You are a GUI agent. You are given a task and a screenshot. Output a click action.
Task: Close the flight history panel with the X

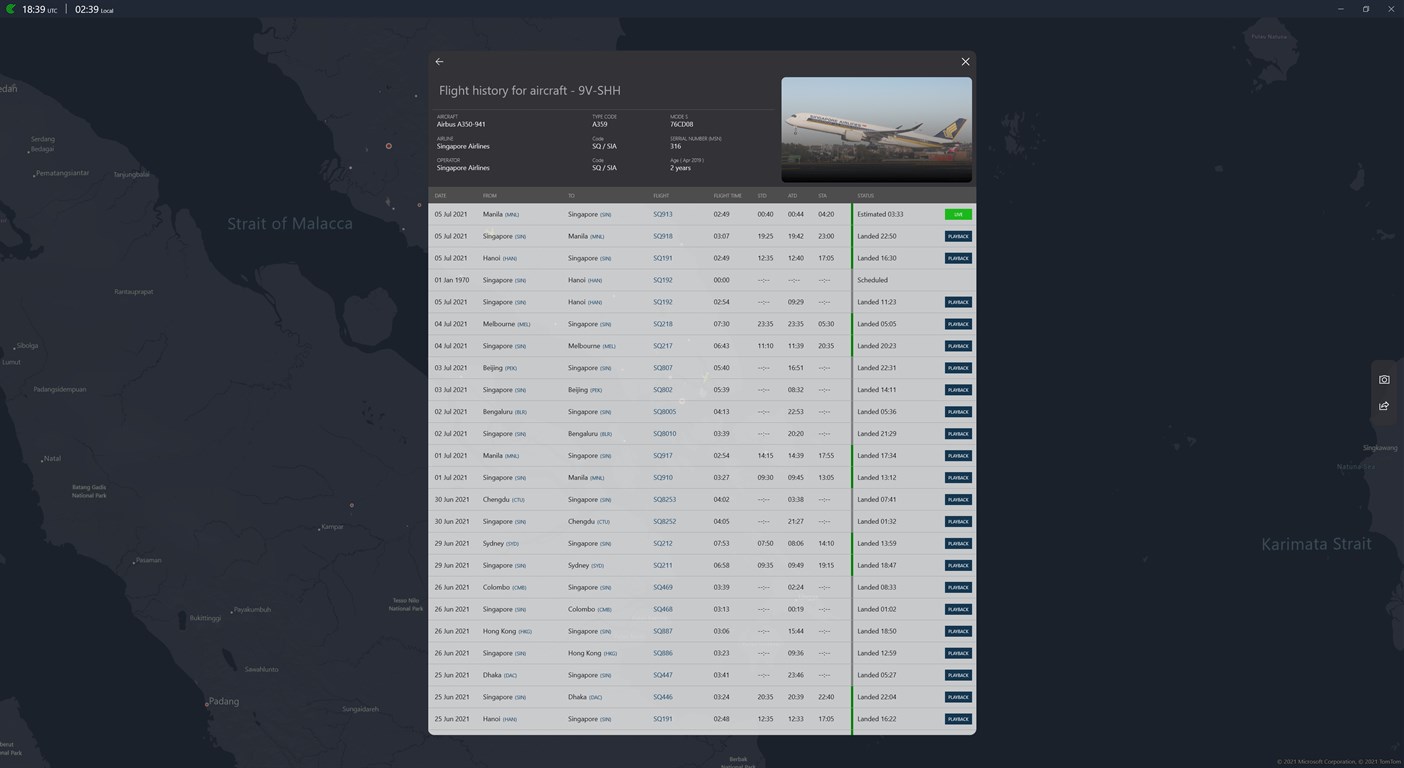pyautogui.click(x=965, y=62)
